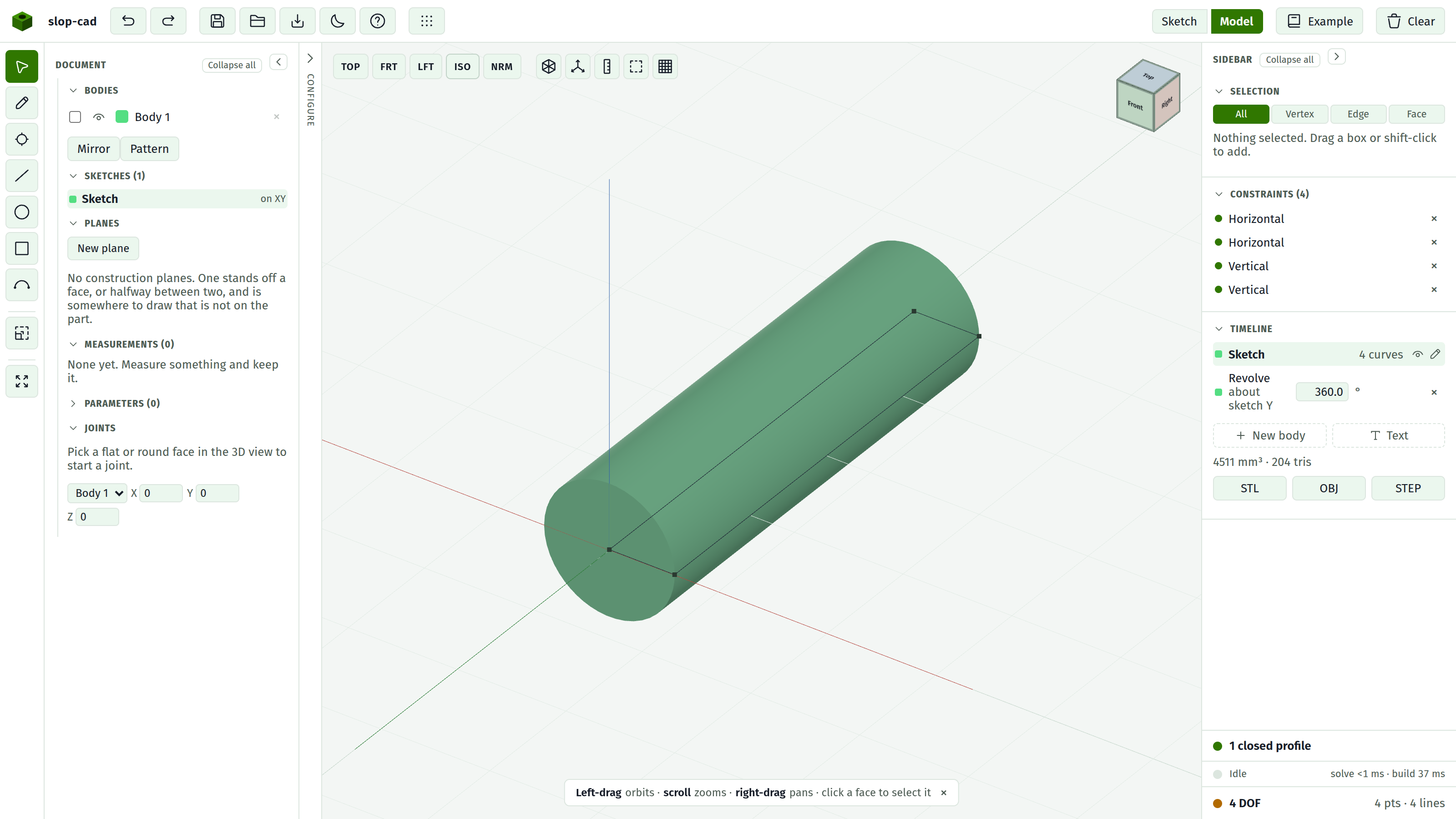1456x819 pixels.
Task: Collapse the Timeline section
Action: point(1218,329)
